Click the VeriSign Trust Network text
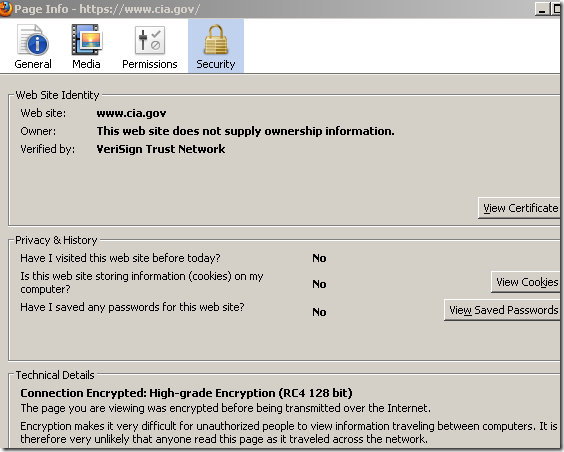The width and height of the screenshot is (564, 452). tap(161, 149)
